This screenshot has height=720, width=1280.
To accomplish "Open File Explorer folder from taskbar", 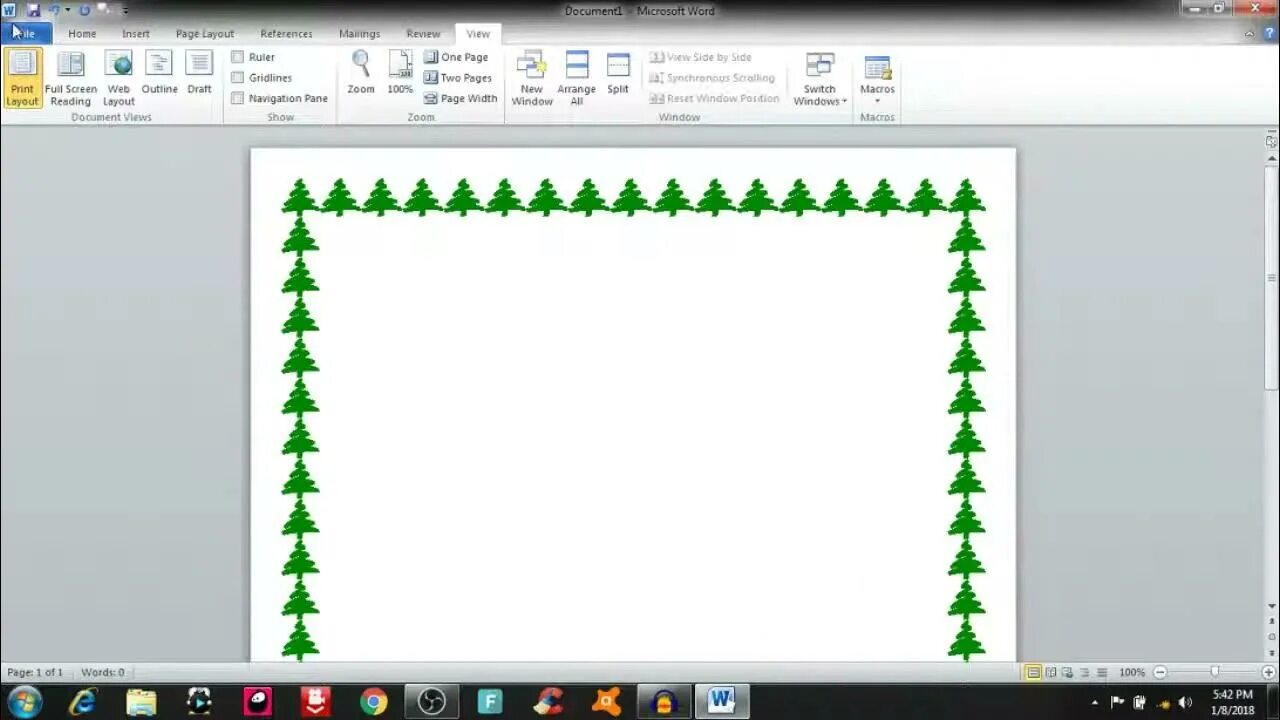I will pyautogui.click(x=141, y=702).
